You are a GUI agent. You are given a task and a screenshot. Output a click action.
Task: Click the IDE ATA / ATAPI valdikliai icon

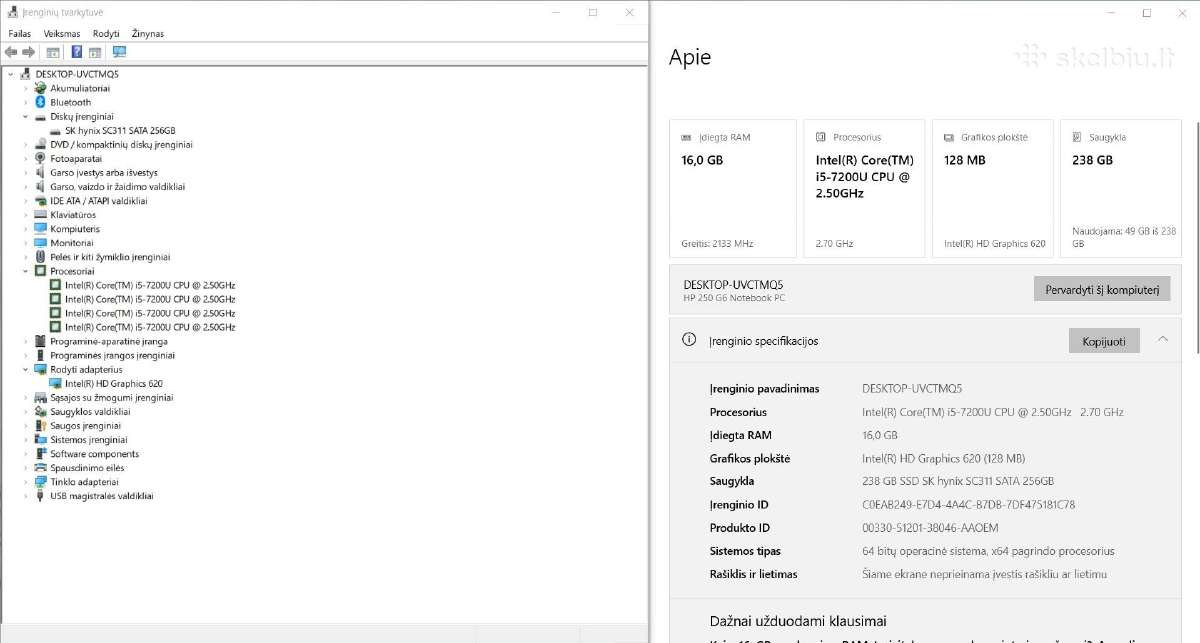point(41,200)
